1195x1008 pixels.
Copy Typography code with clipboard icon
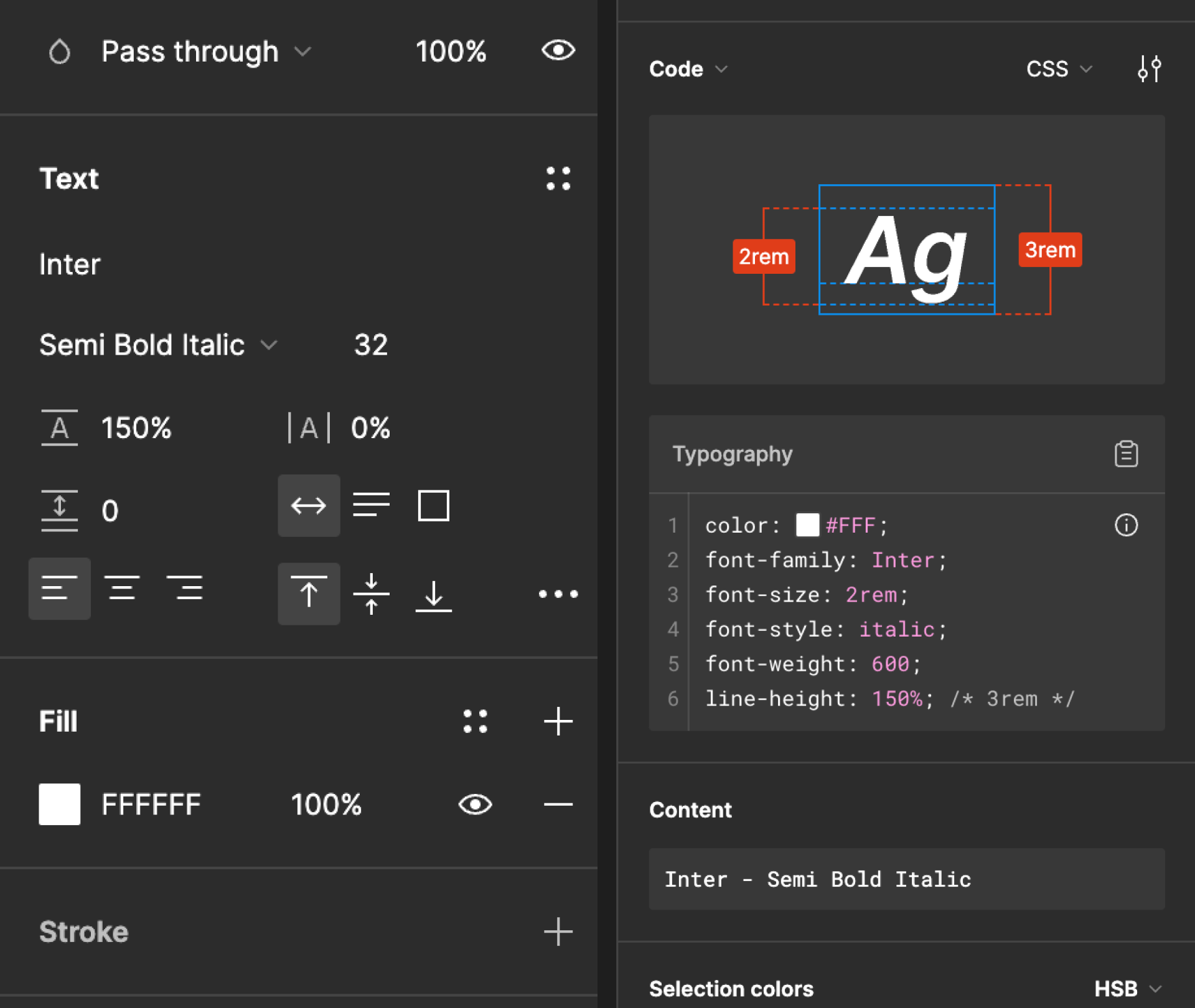pyautogui.click(x=1126, y=454)
